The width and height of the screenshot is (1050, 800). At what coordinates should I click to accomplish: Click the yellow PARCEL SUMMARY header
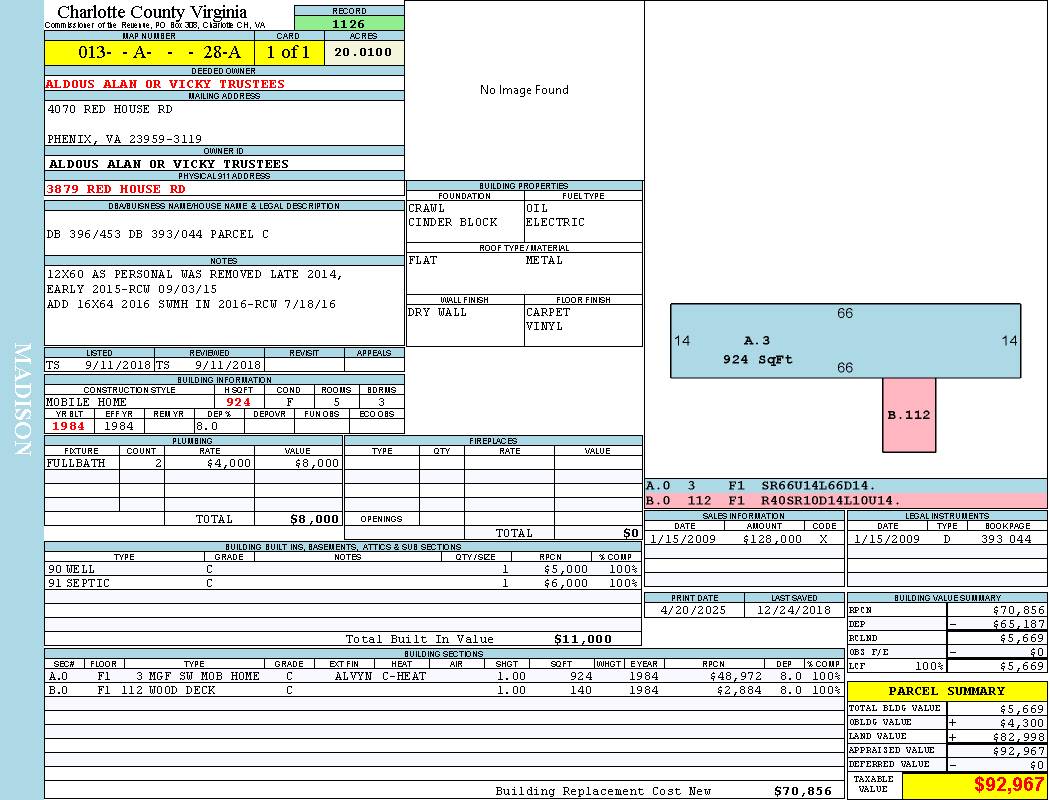tap(946, 691)
